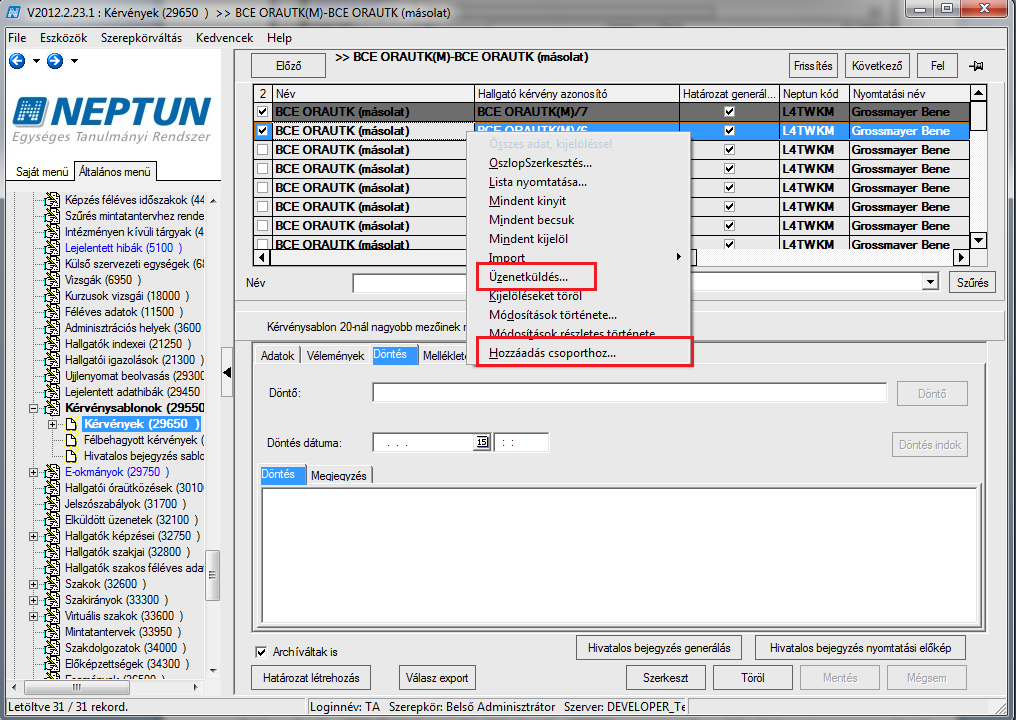Check the third BCE ORAUTK (másolat) row
This screenshot has height=720, width=1016.
click(x=262, y=150)
